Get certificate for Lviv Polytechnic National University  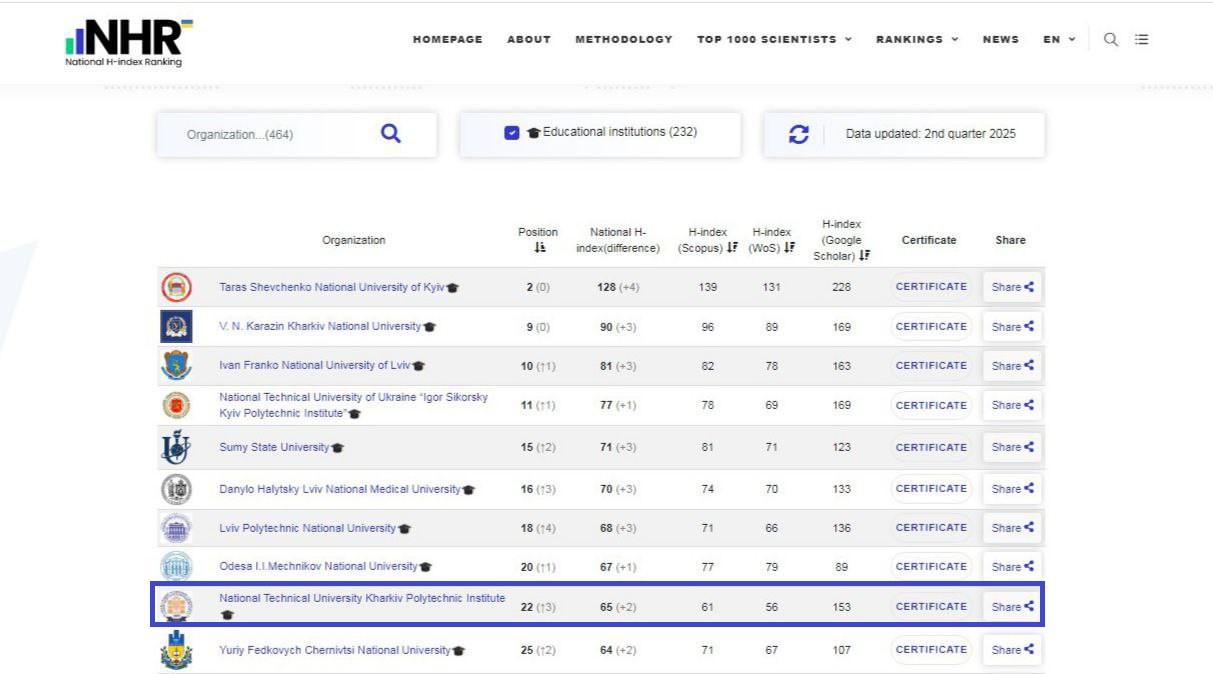tap(931, 528)
